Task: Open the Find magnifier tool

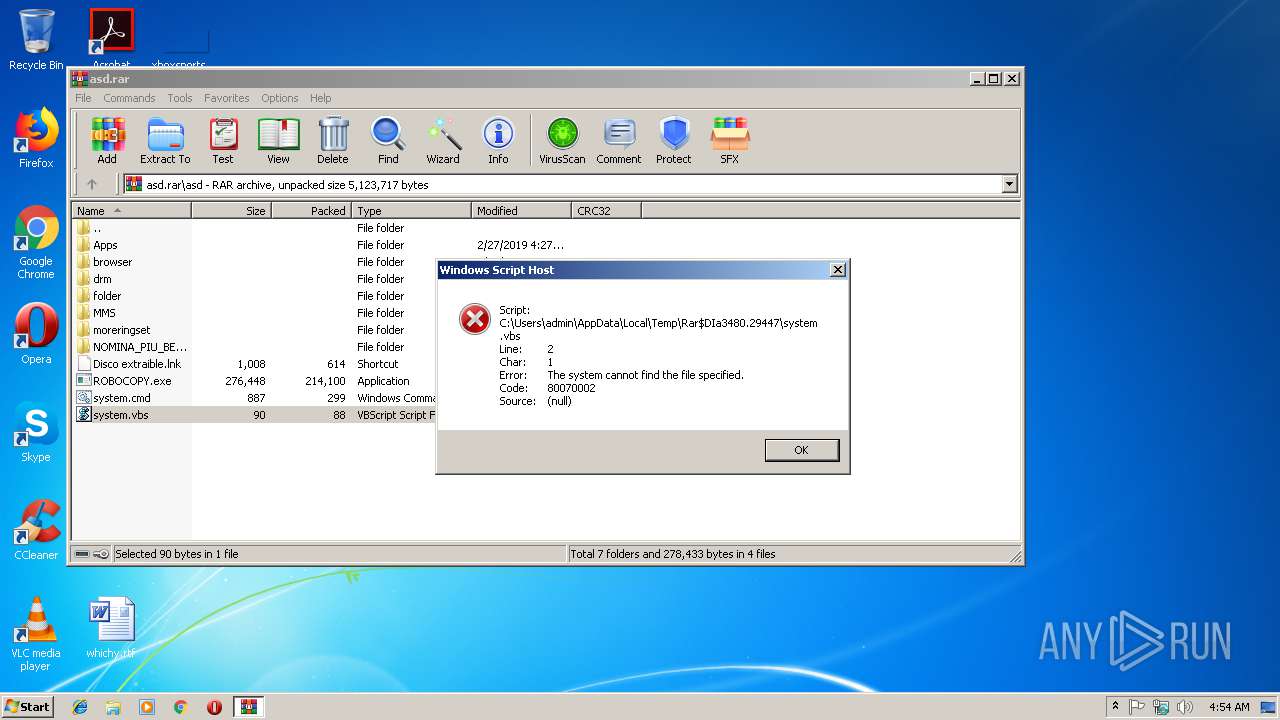Action: (x=388, y=141)
